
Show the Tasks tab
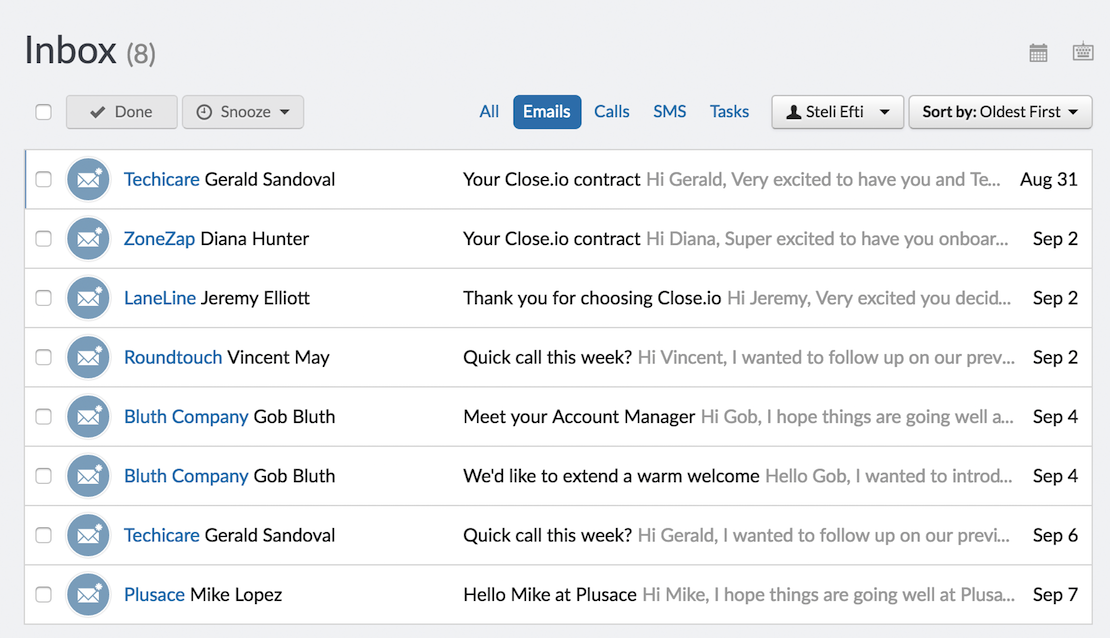pyautogui.click(x=729, y=112)
